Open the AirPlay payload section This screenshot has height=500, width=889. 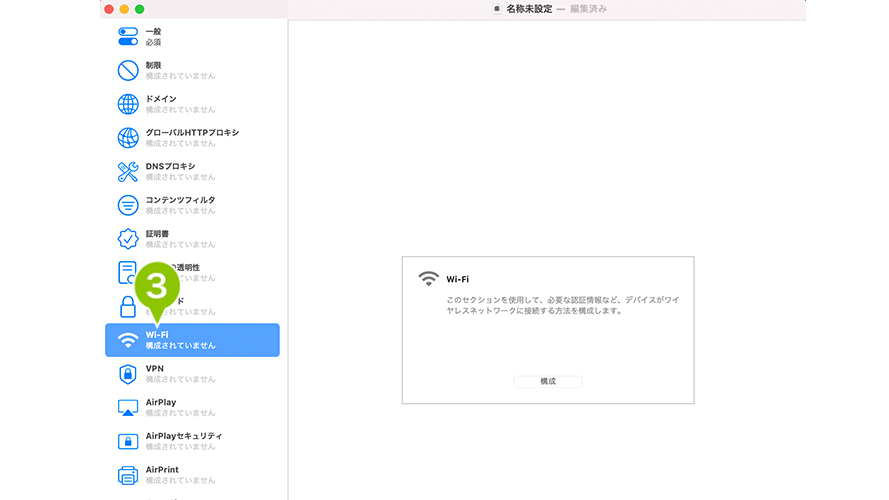tap(192, 408)
